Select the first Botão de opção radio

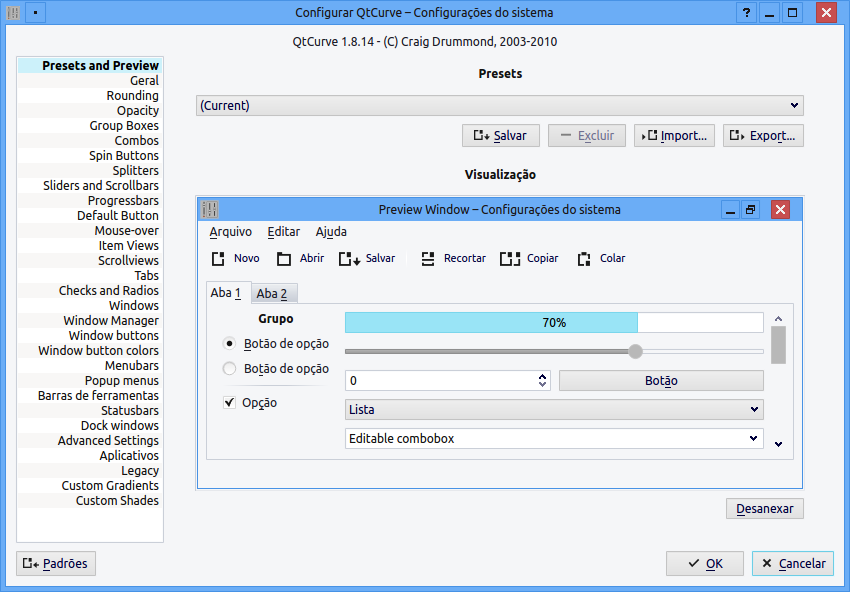tap(229, 343)
